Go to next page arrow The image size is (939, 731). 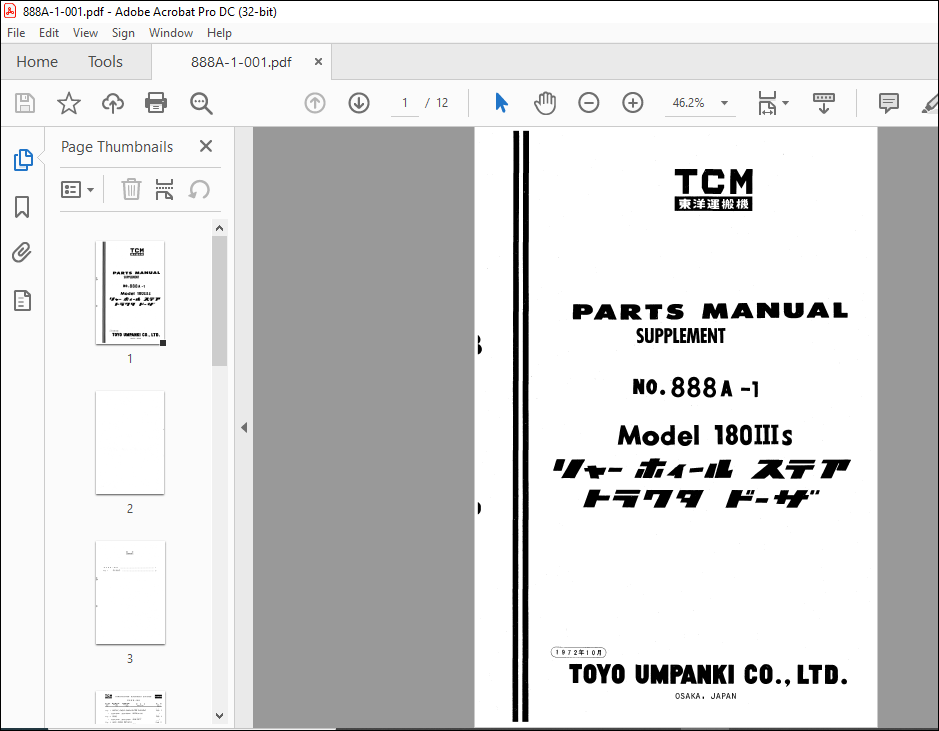[359, 103]
